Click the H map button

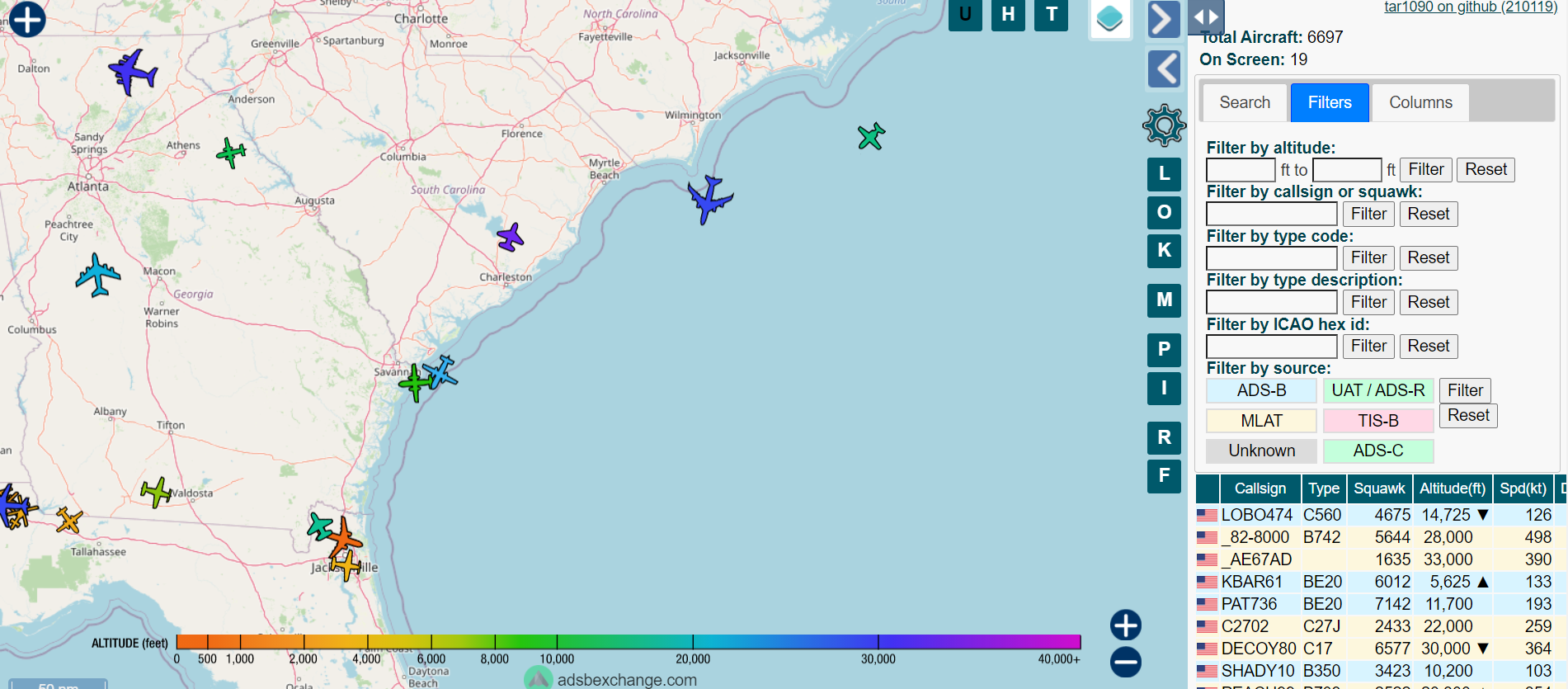pos(1008,15)
